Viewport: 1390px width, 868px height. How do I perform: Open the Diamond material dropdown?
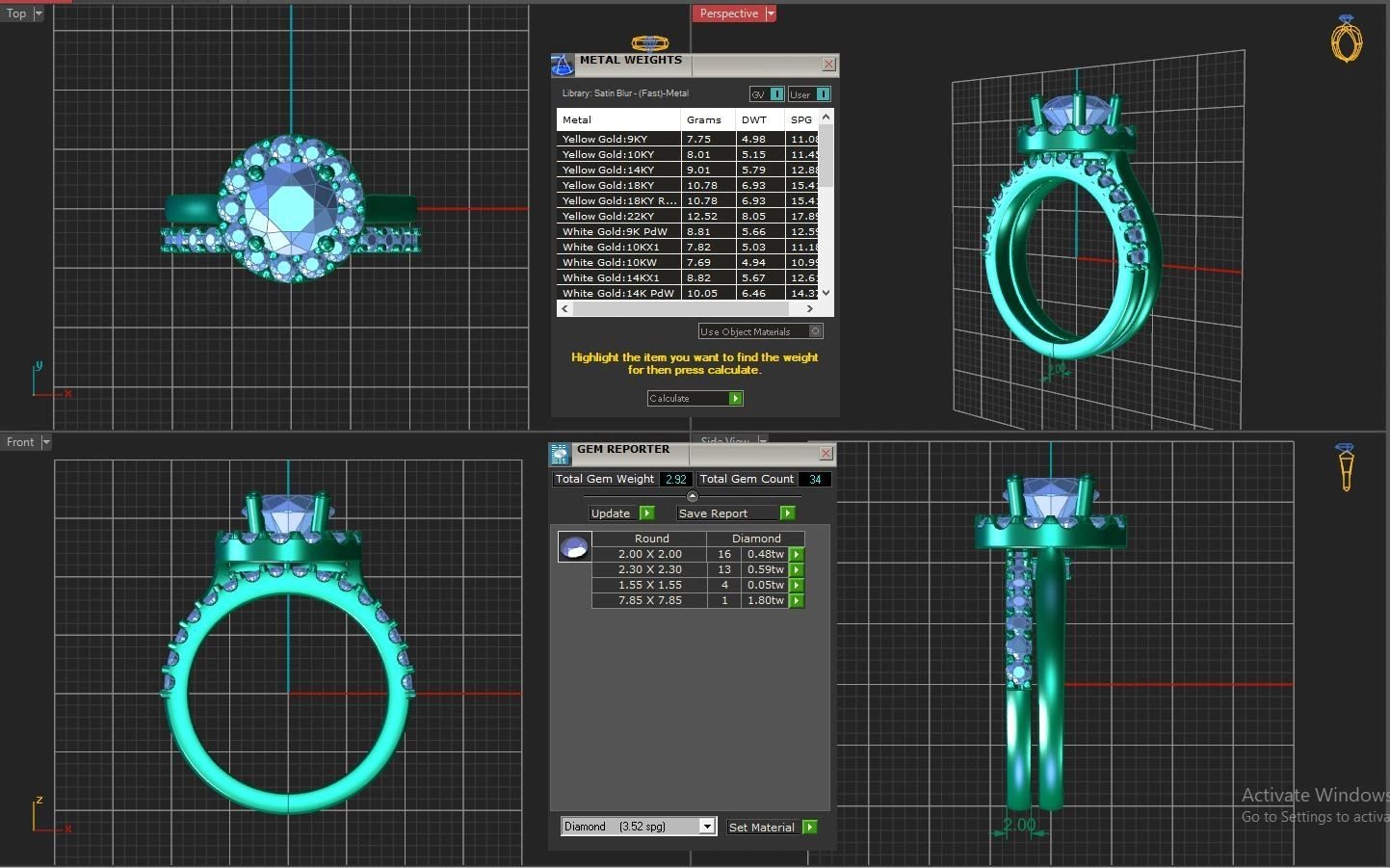(707, 827)
